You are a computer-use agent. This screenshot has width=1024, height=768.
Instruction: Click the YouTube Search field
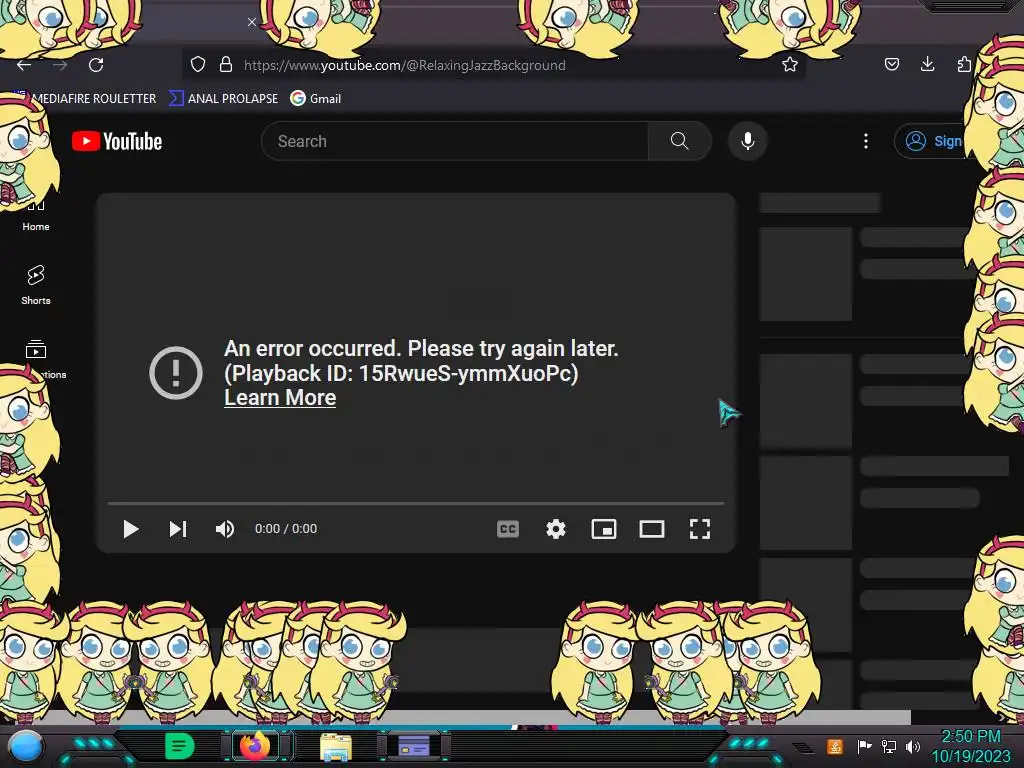pos(455,141)
